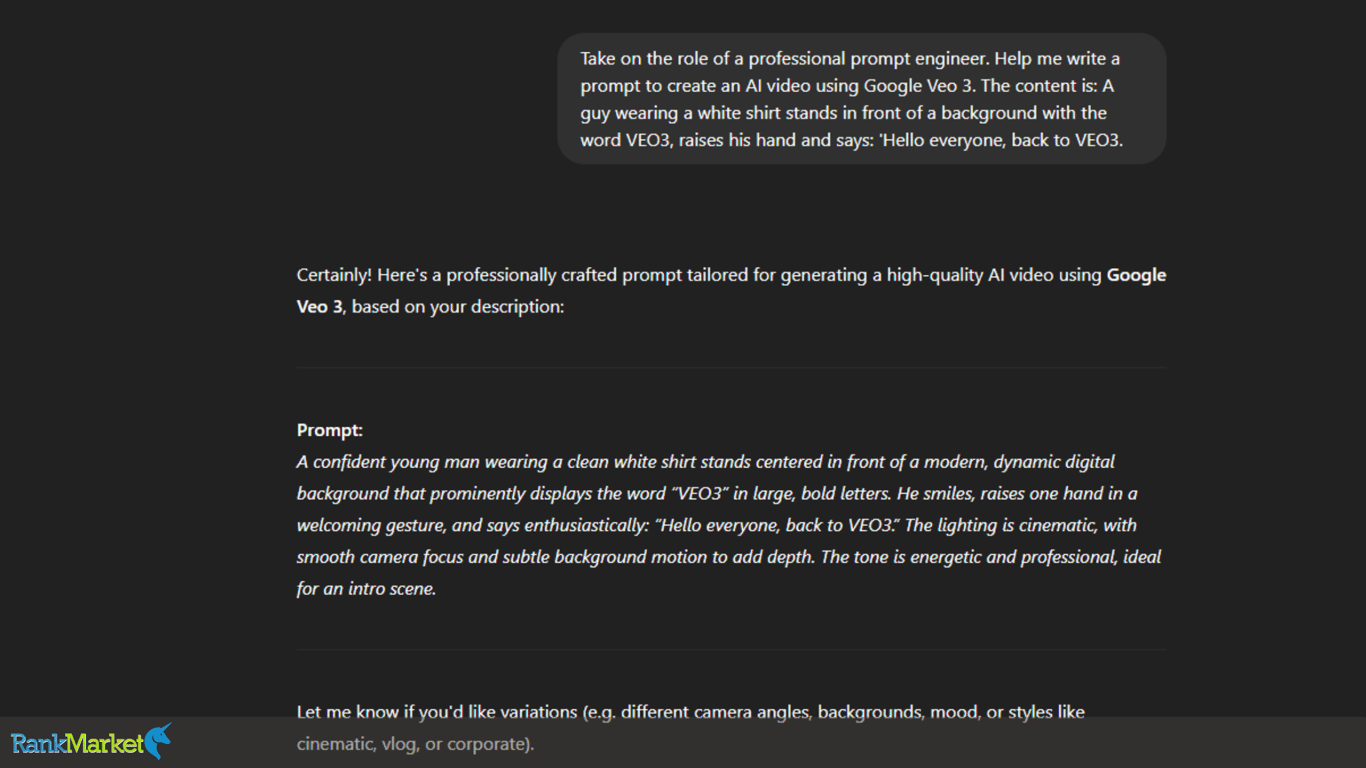Viewport: 1366px width, 768px height.
Task: Click the RankMarket unicorn icon
Action: [159, 740]
